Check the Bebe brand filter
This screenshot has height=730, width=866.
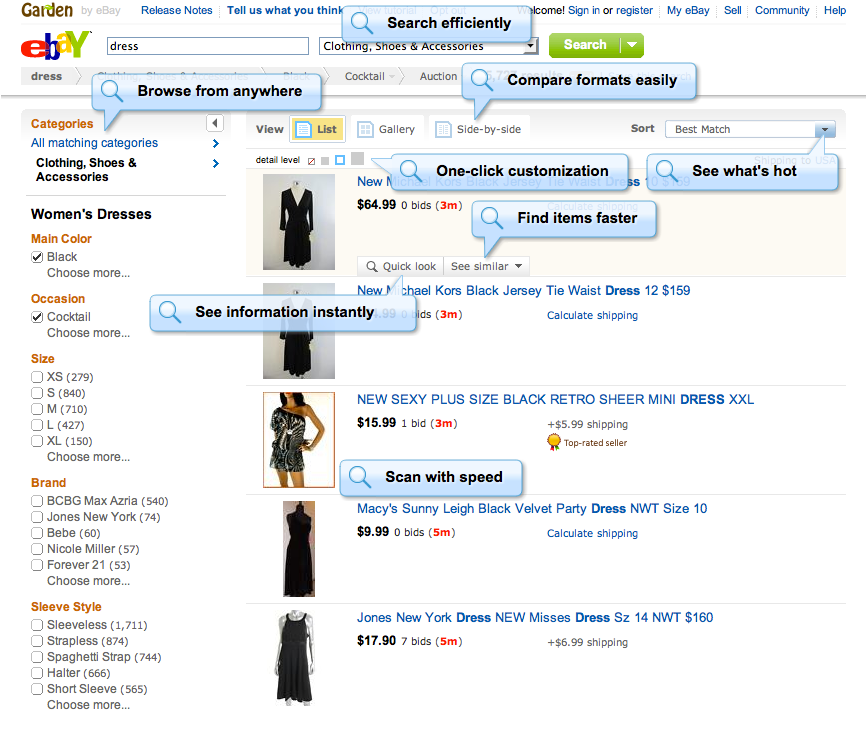(x=37, y=533)
